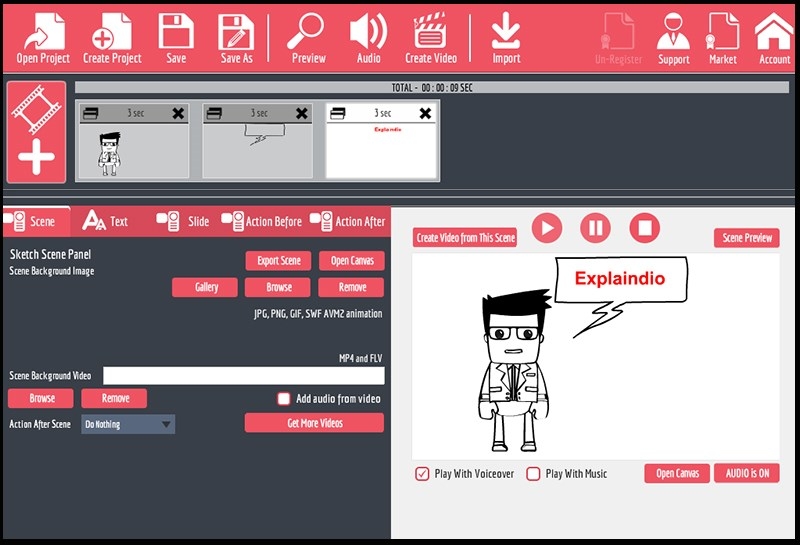This screenshot has width=800, height=545.
Task: Remove the scene background video
Action: (114, 398)
